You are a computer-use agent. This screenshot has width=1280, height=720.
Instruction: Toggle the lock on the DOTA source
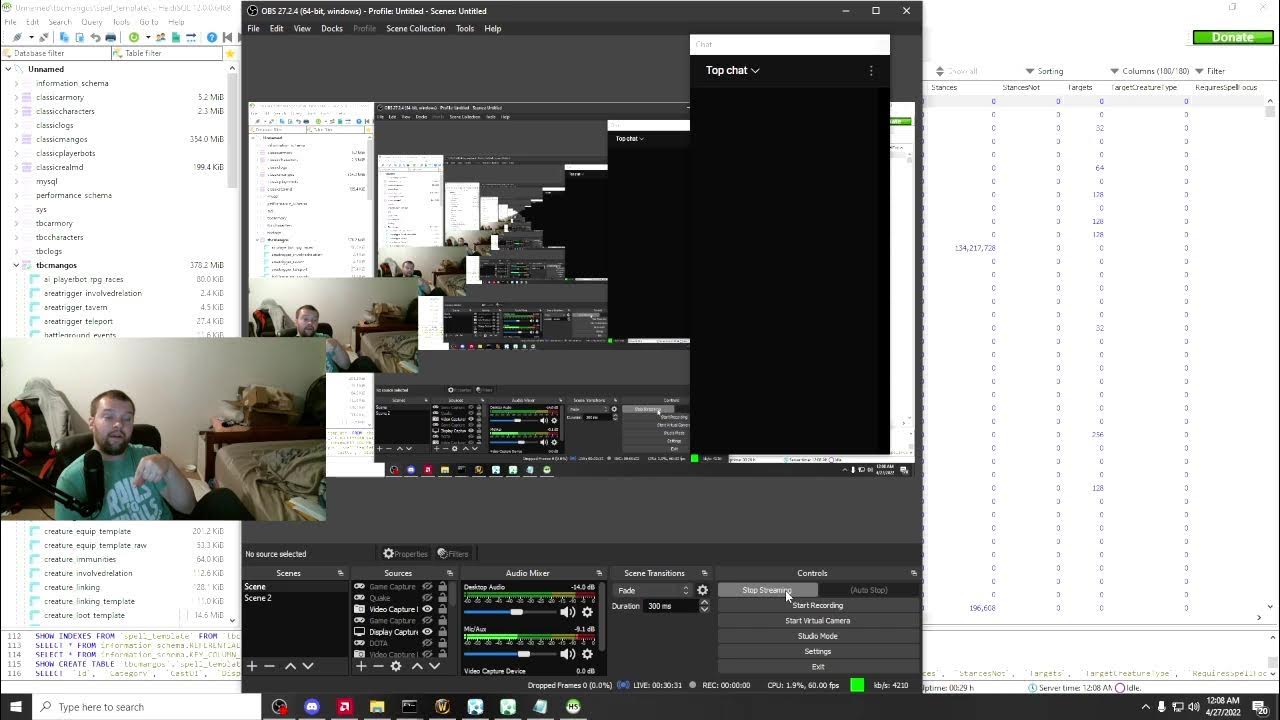coord(442,643)
